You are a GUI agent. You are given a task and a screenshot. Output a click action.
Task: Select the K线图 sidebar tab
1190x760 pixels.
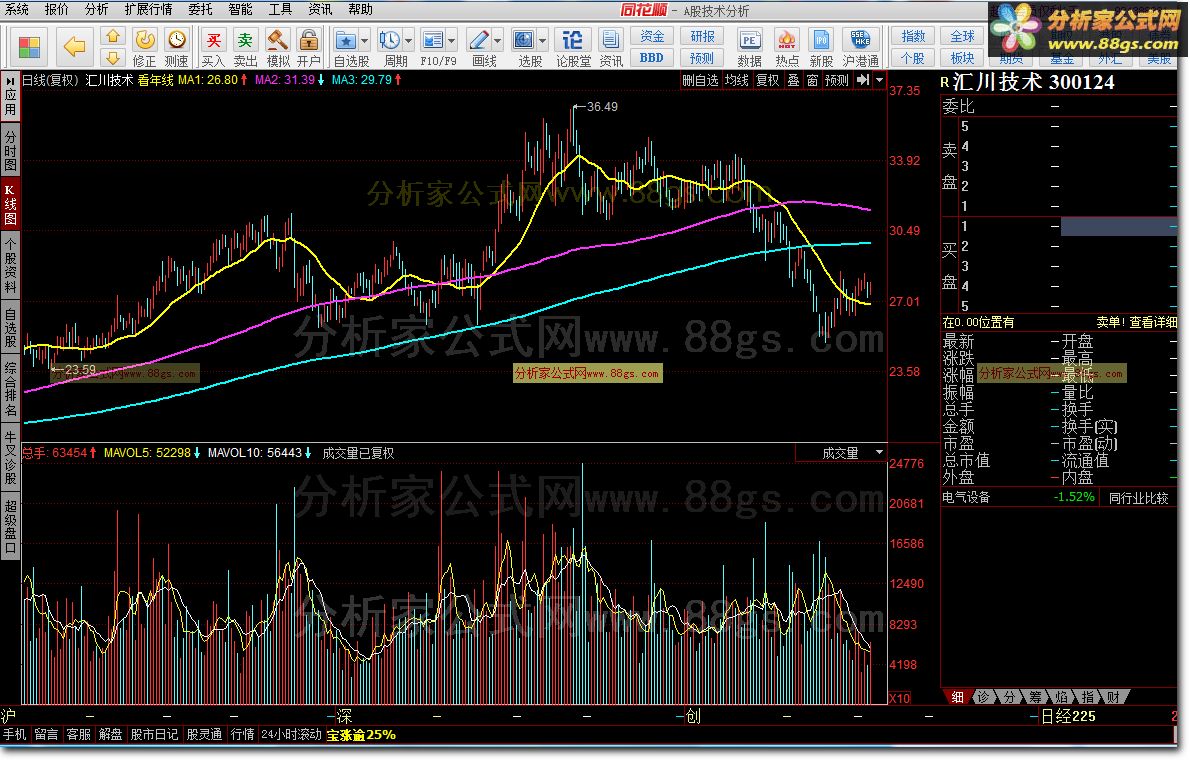pyautogui.click(x=11, y=204)
